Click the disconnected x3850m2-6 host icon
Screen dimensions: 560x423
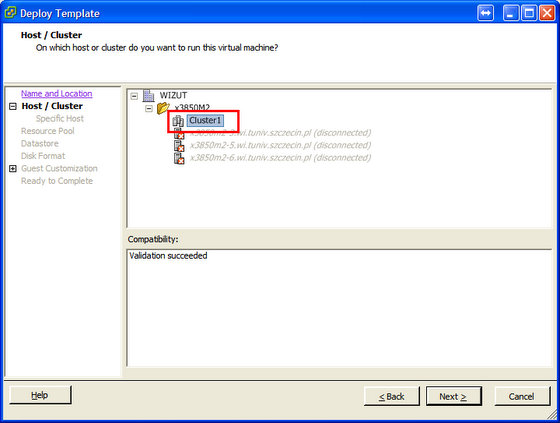click(x=179, y=158)
